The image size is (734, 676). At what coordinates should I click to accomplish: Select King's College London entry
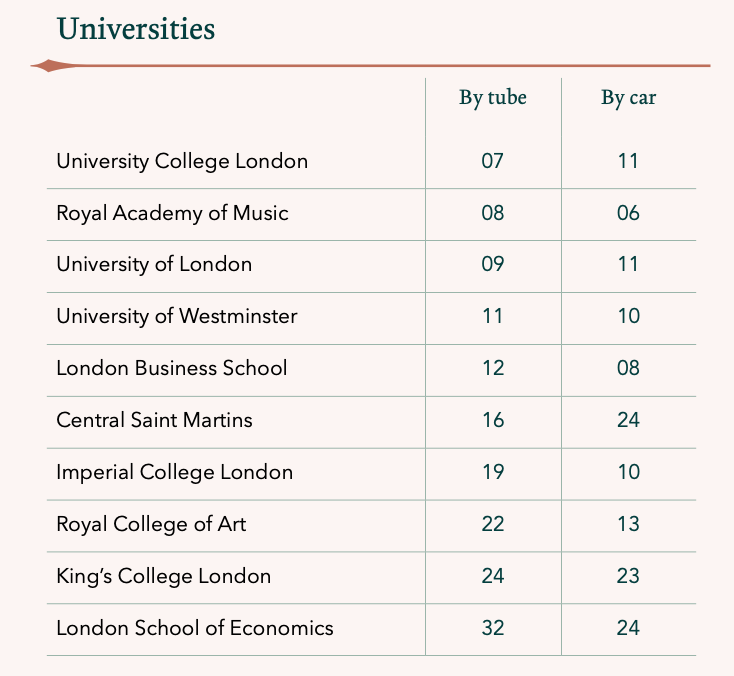[x=164, y=576]
